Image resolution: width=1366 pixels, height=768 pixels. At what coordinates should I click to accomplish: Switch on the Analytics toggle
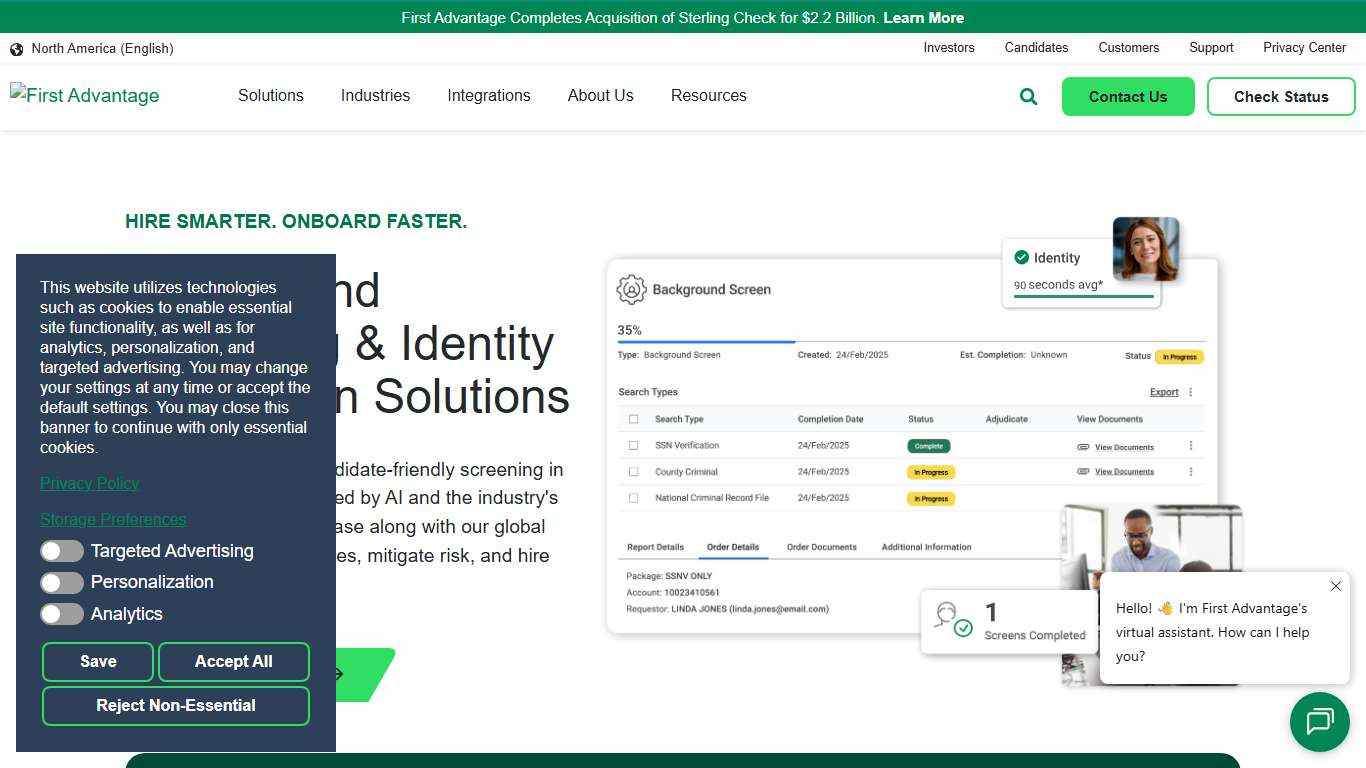click(x=62, y=614)
